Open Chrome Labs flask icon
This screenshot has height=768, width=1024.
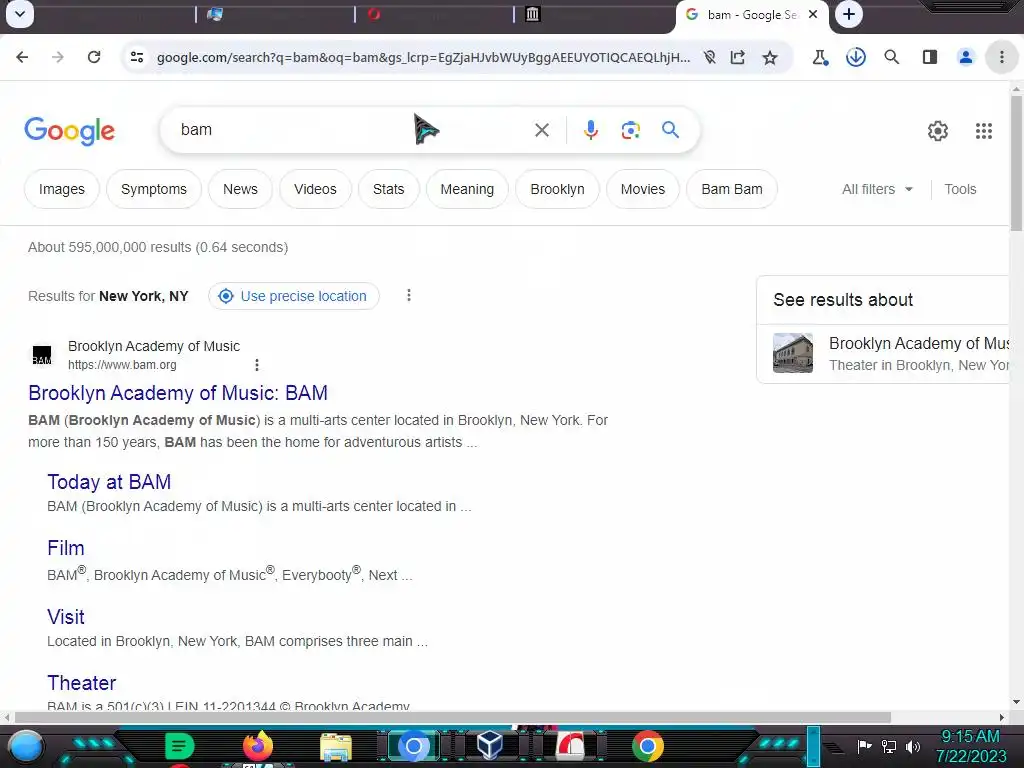pos(820,57)
